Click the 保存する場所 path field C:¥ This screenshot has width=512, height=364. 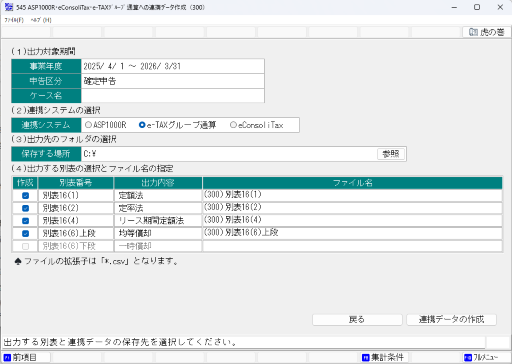[229, 154]
